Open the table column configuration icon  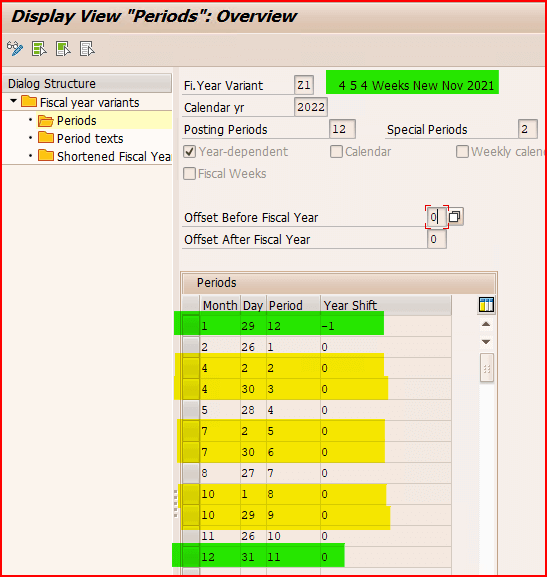click(x=486, y=305)
